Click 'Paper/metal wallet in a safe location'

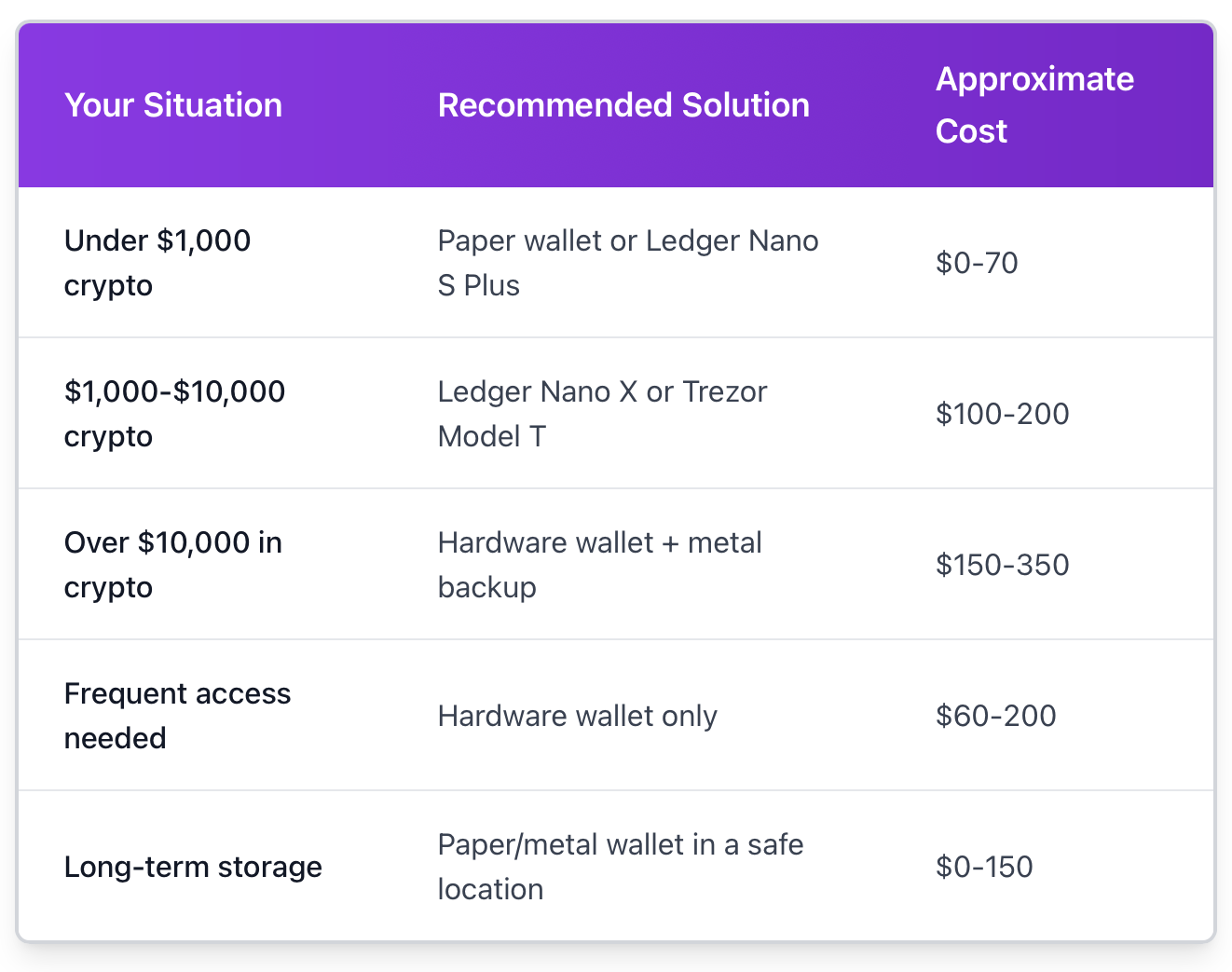point(620,867)
